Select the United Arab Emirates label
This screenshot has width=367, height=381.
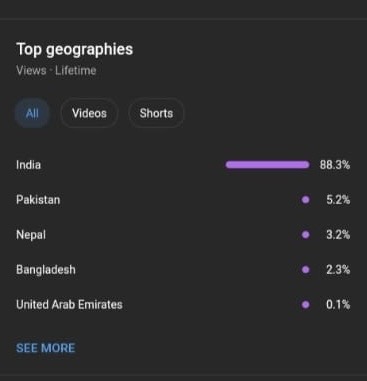point(69,304)
